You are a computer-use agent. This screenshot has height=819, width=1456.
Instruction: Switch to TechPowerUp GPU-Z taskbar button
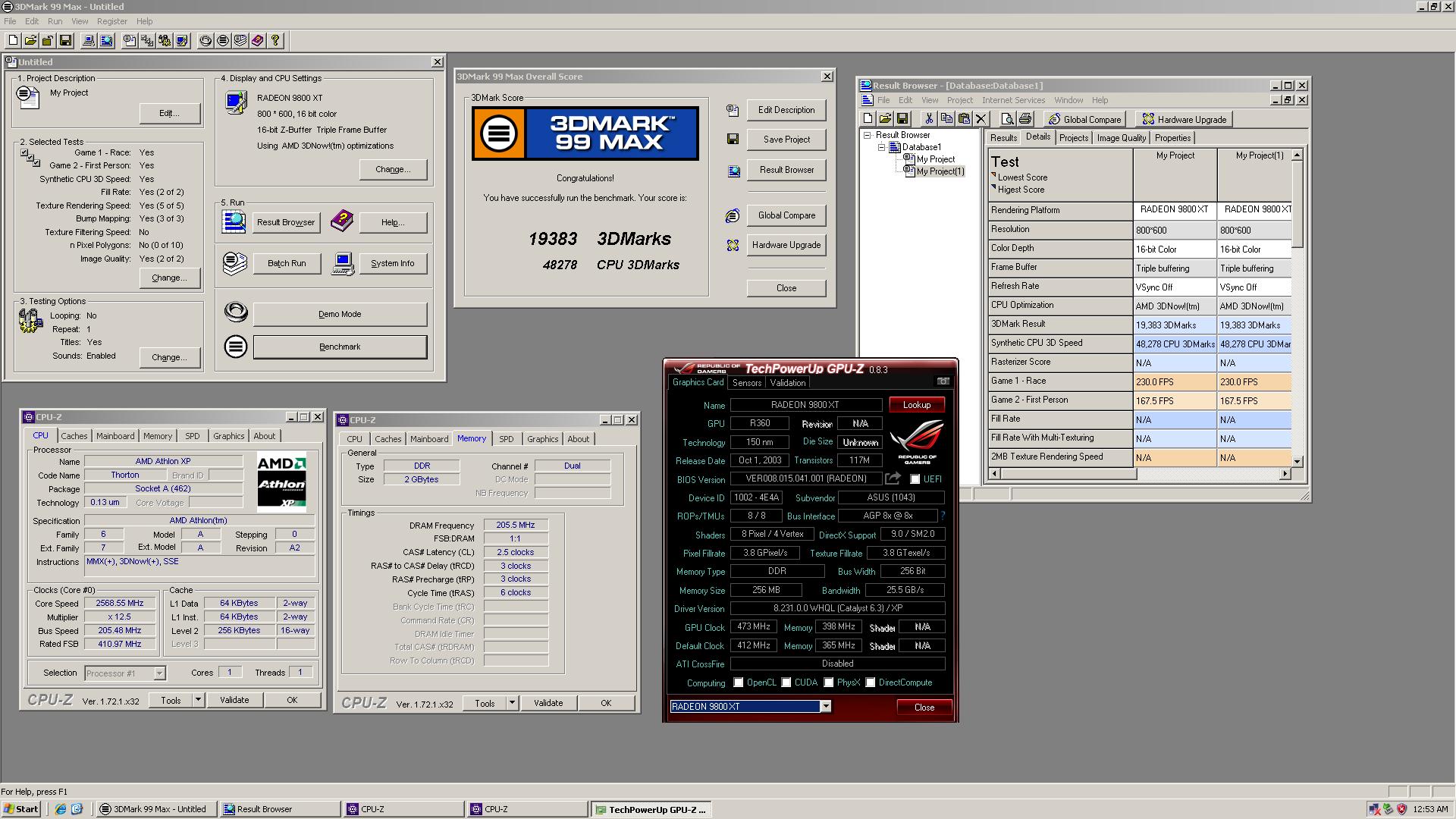(651, 809)
